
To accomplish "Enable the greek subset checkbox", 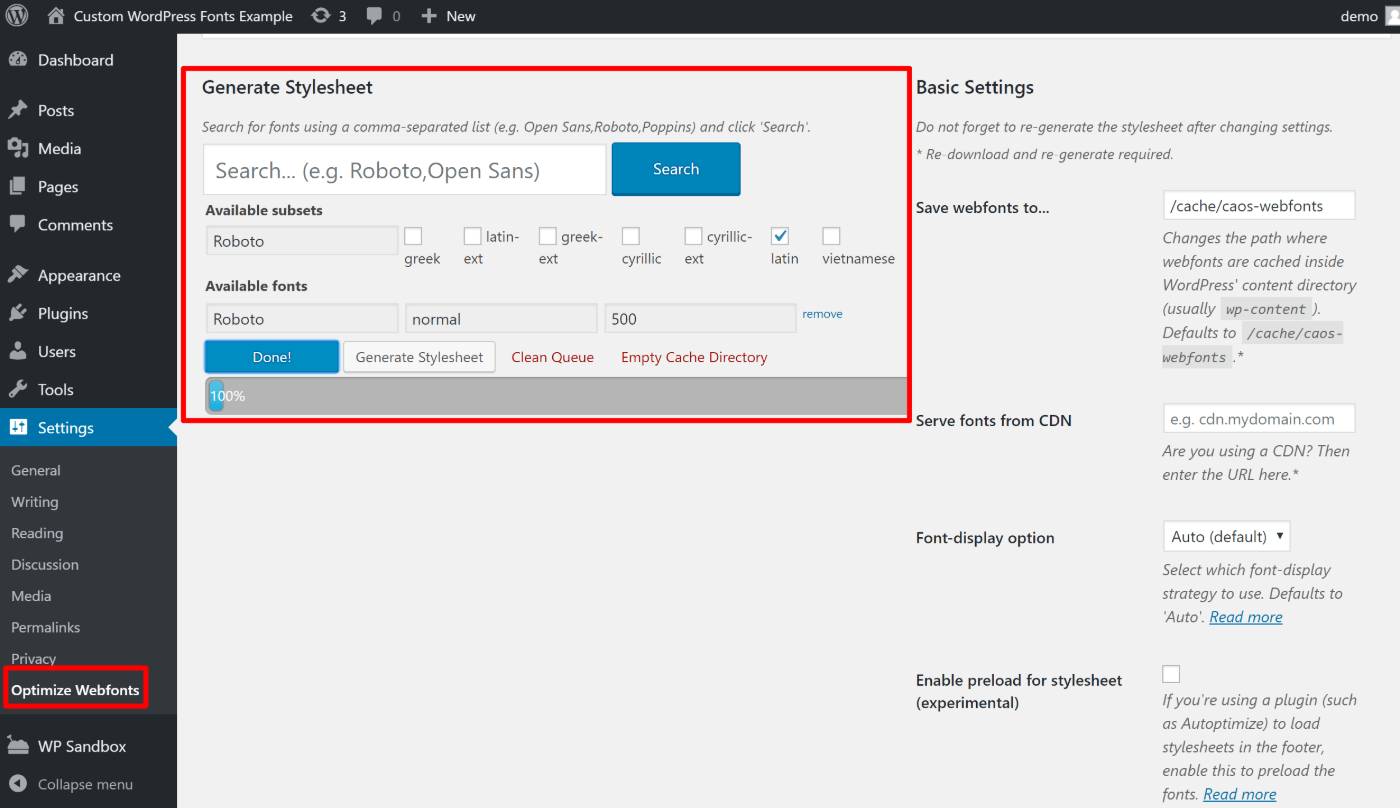I will [x=413, y=236].
